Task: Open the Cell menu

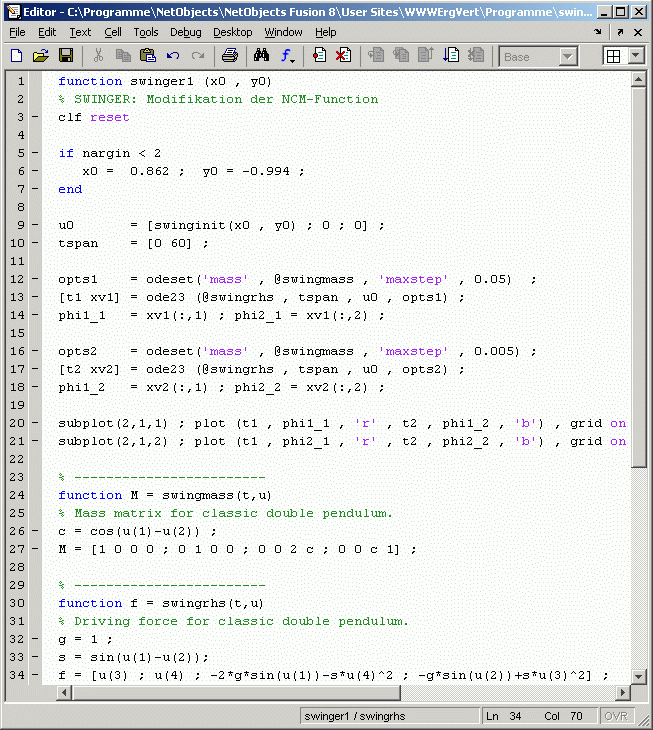Action: [x=113, y=32]
